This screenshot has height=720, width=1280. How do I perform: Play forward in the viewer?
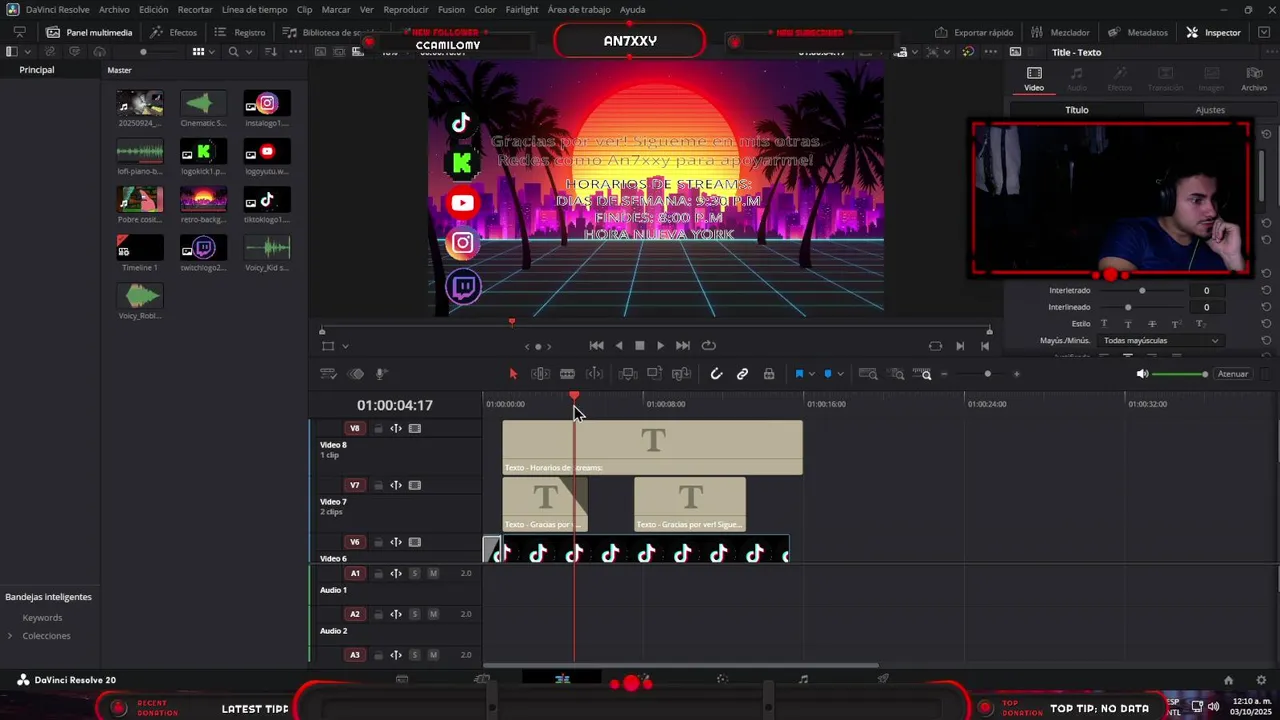tap(660, 346)
